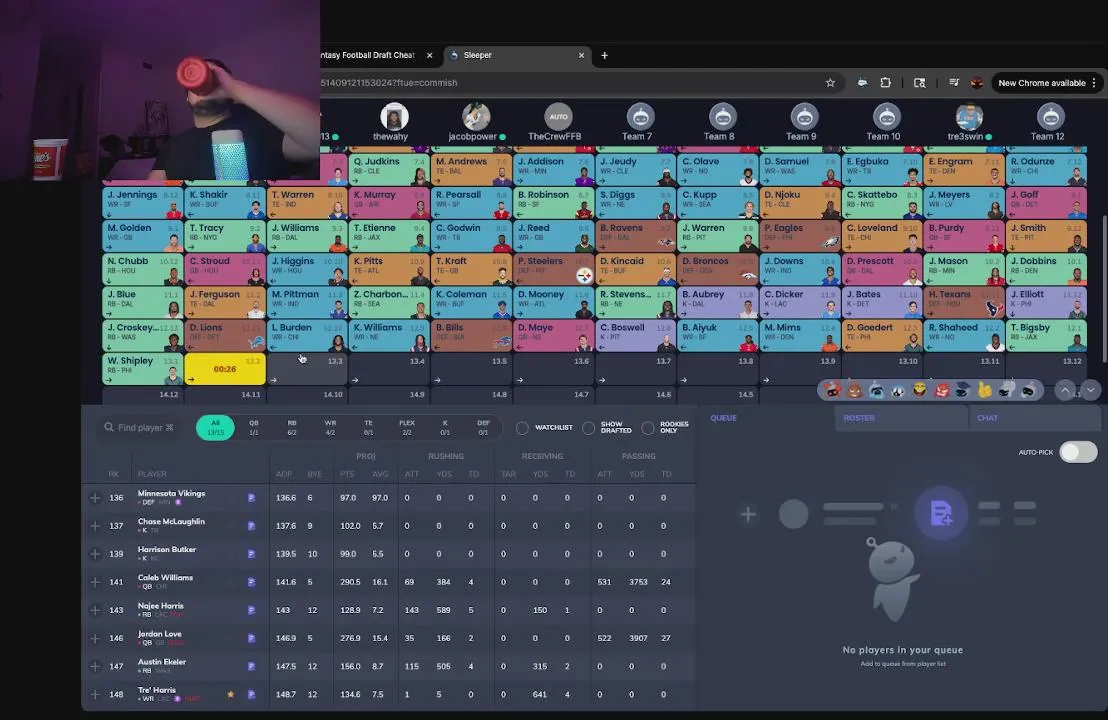Send the graduation cap robot reaction
This screenshot has width=1108, height=720.
pyautogui.click(x=962, y=390)
